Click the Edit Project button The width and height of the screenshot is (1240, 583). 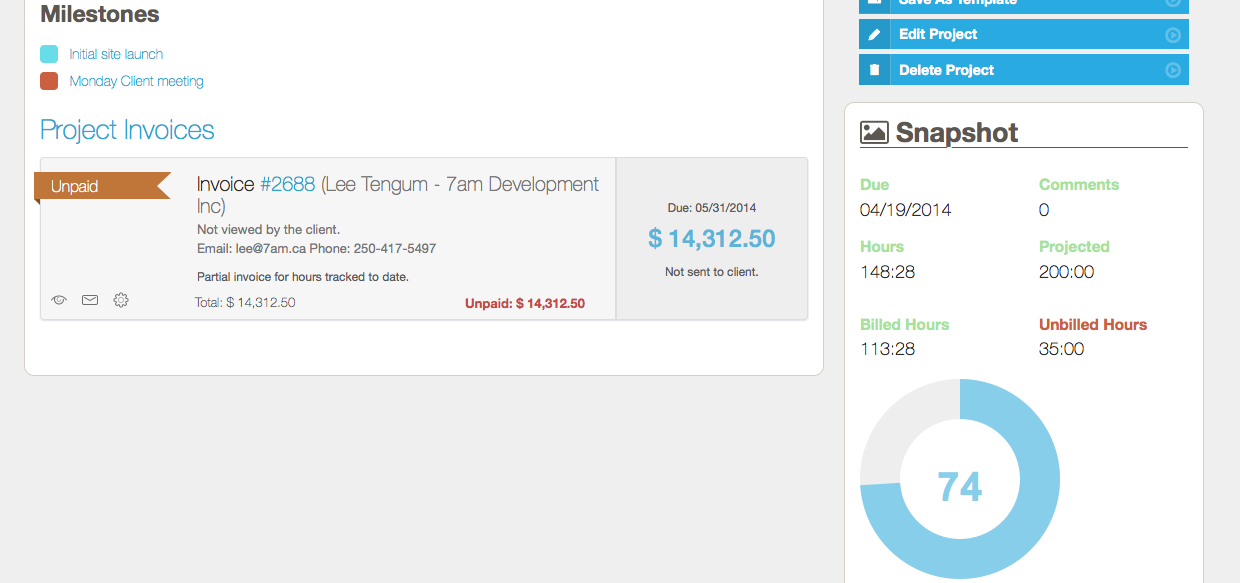tap(1024, 34)
